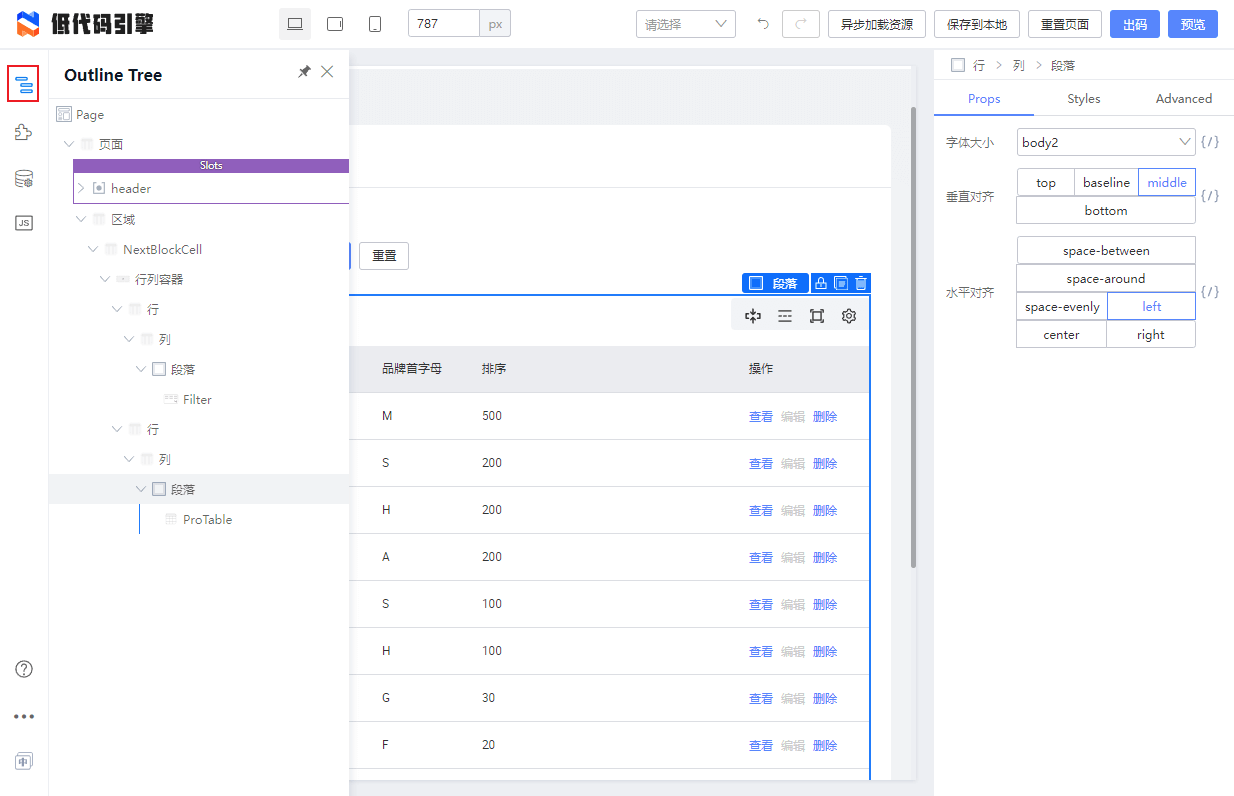Open the data source panel icon
The image size is (1234, 796).
pyautogui.click(x=24, y=179)
